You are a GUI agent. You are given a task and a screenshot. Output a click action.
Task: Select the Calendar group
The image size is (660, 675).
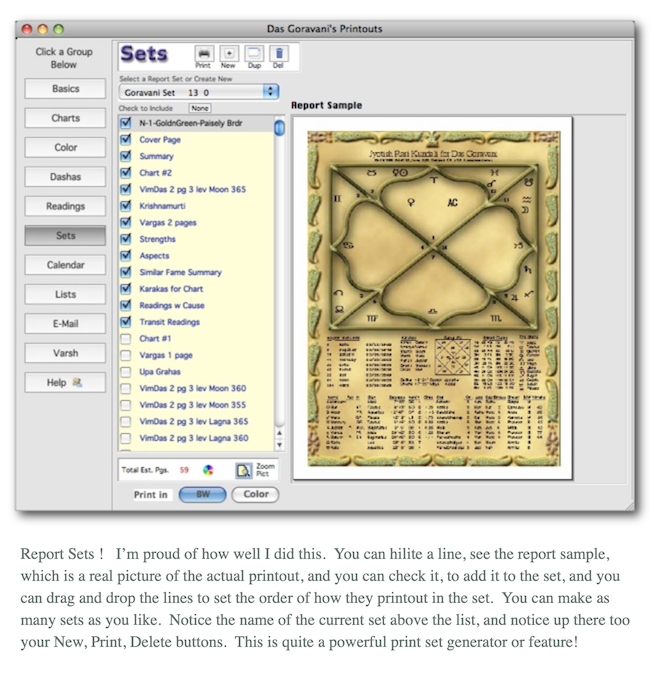65,265
